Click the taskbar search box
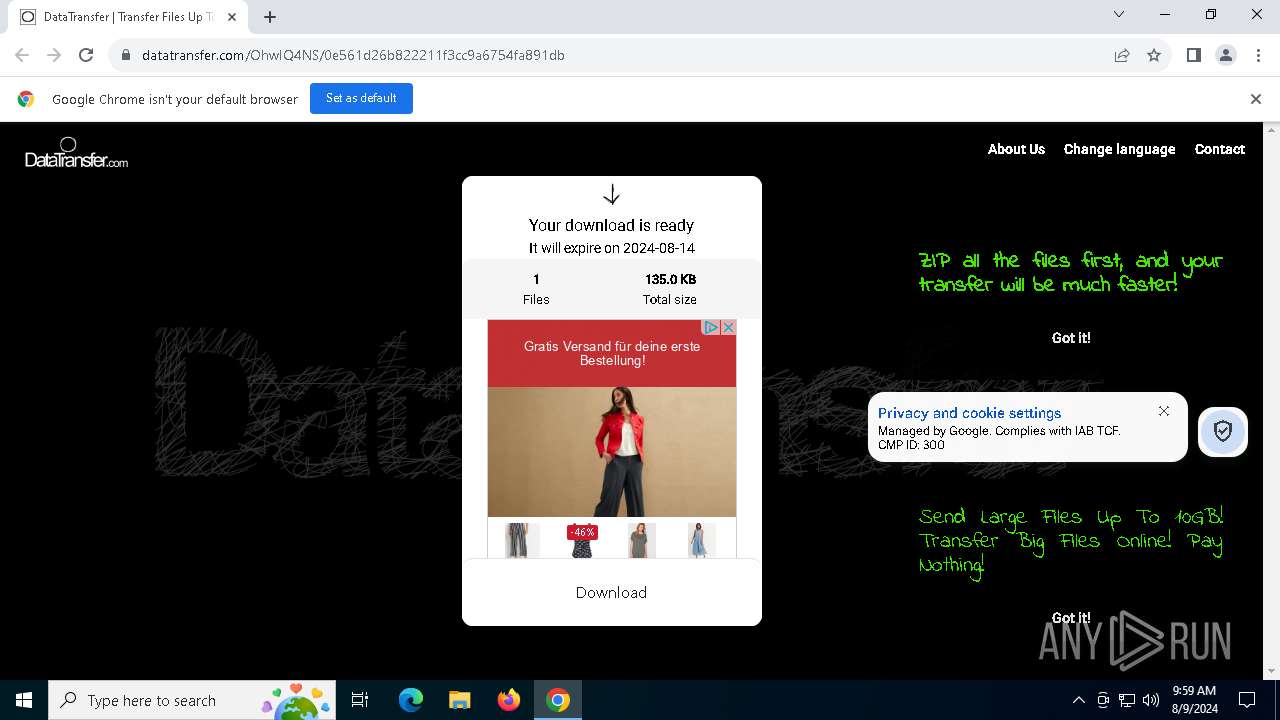Screen dimensions: 1280x720 click(x=192, y=700)
